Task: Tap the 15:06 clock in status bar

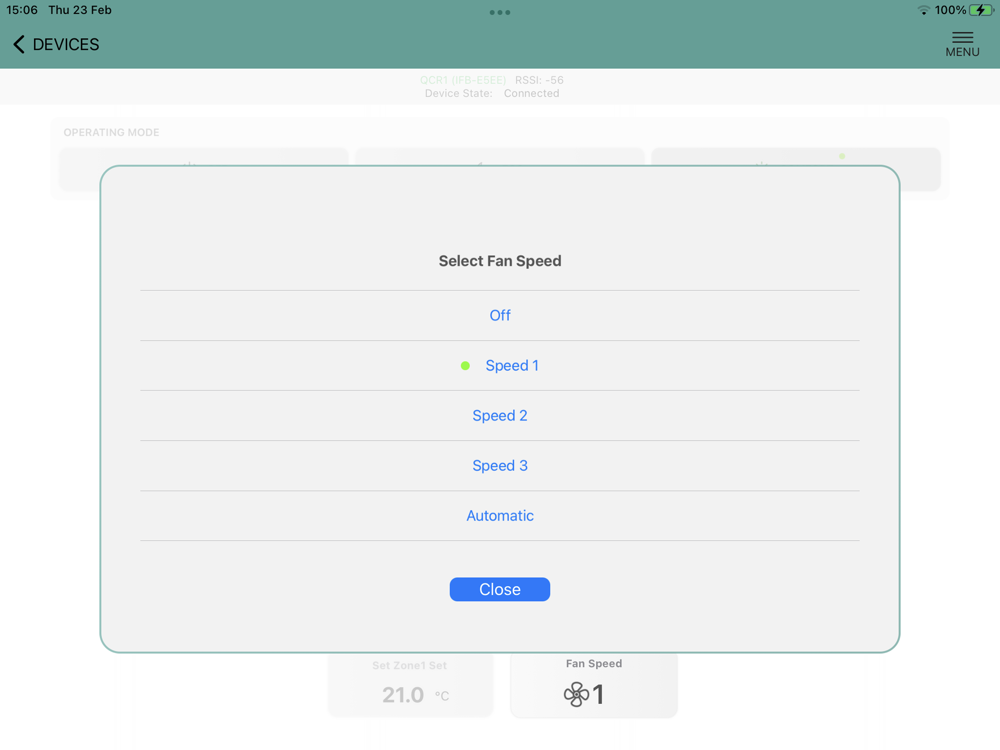Action: (22, 10)
